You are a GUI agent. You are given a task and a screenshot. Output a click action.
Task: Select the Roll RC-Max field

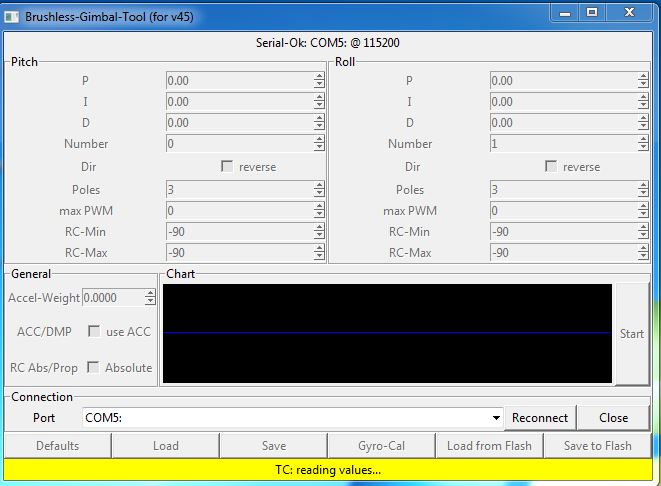click(x=564, y=252)
